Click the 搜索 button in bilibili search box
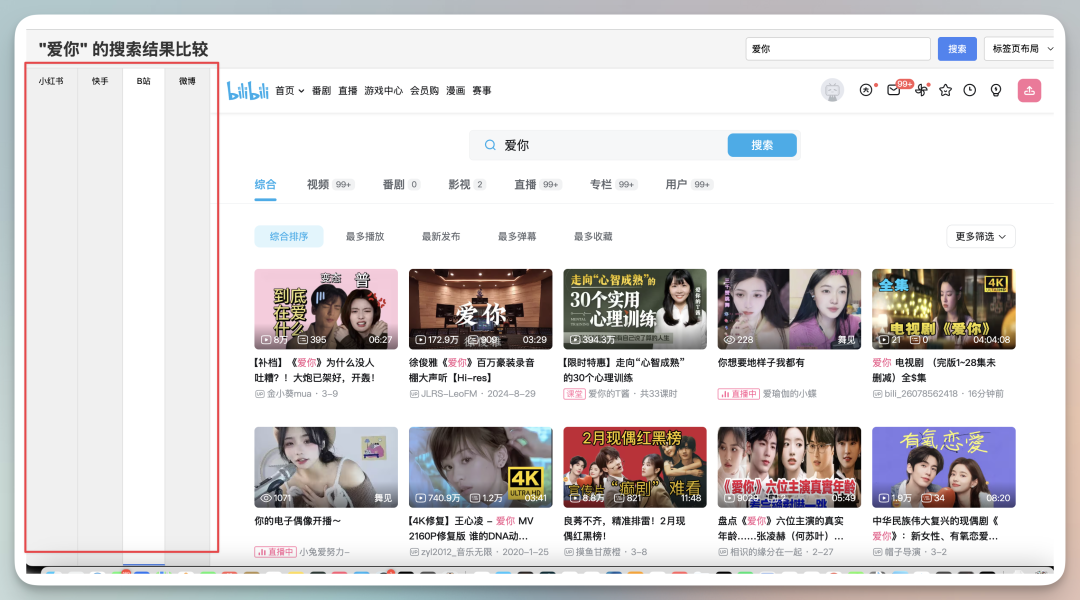Screen dimensions: 1080x600 point(762,145)
